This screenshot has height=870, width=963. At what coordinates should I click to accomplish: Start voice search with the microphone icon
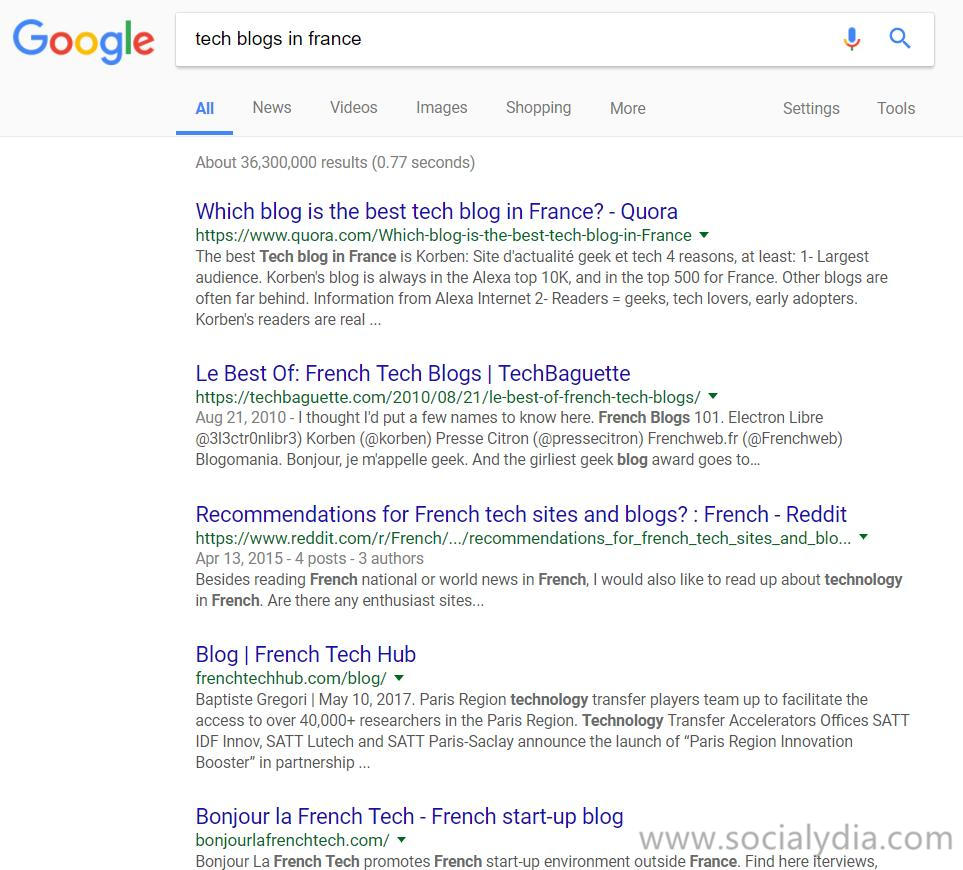[851, 39]
